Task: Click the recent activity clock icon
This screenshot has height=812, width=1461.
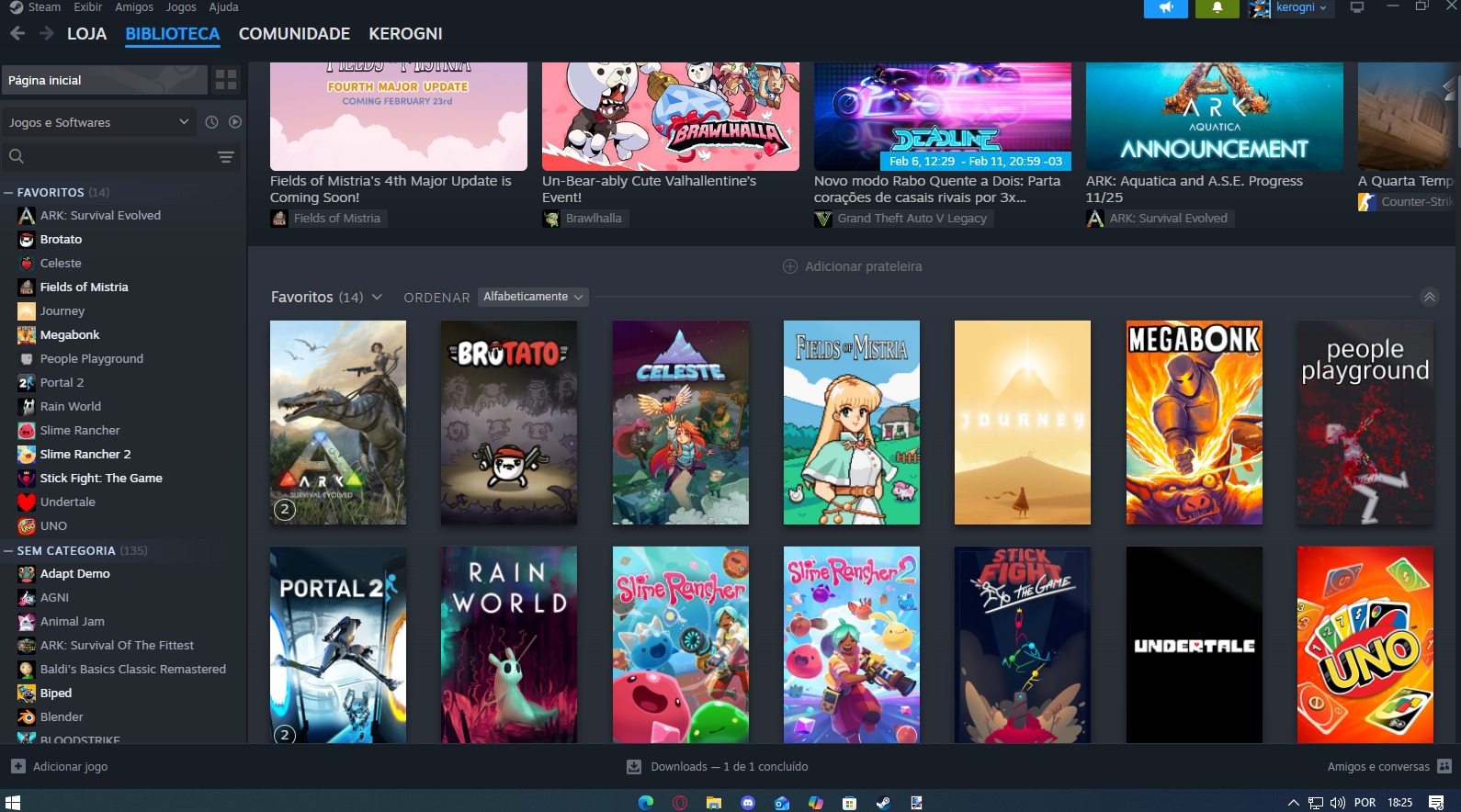Action: 211,122
